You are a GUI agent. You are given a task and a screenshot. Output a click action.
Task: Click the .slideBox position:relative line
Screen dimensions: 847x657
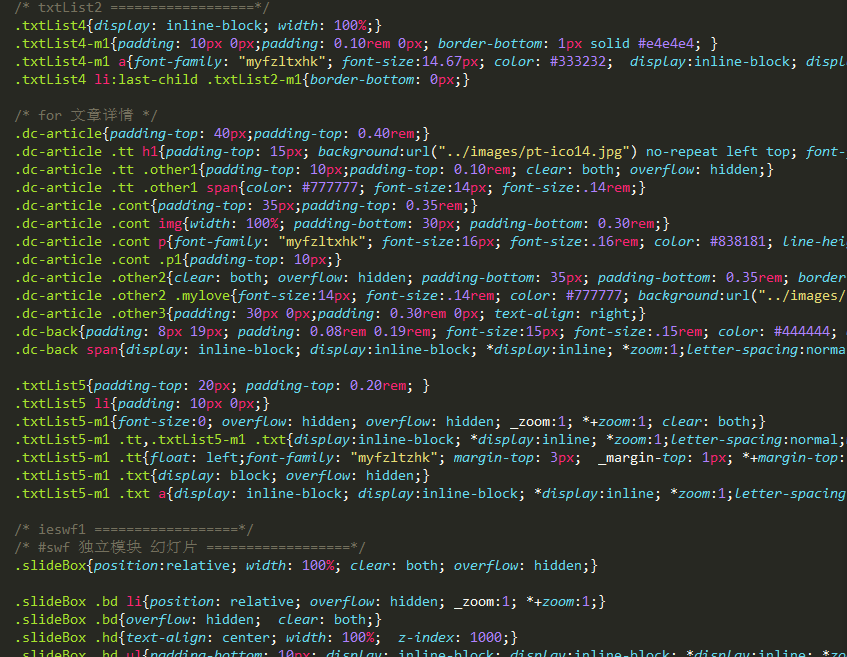coord(306,566)
